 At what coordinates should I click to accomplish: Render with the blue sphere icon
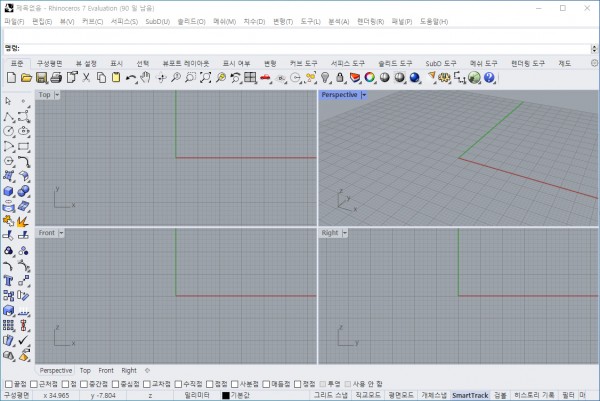(414, 78)
